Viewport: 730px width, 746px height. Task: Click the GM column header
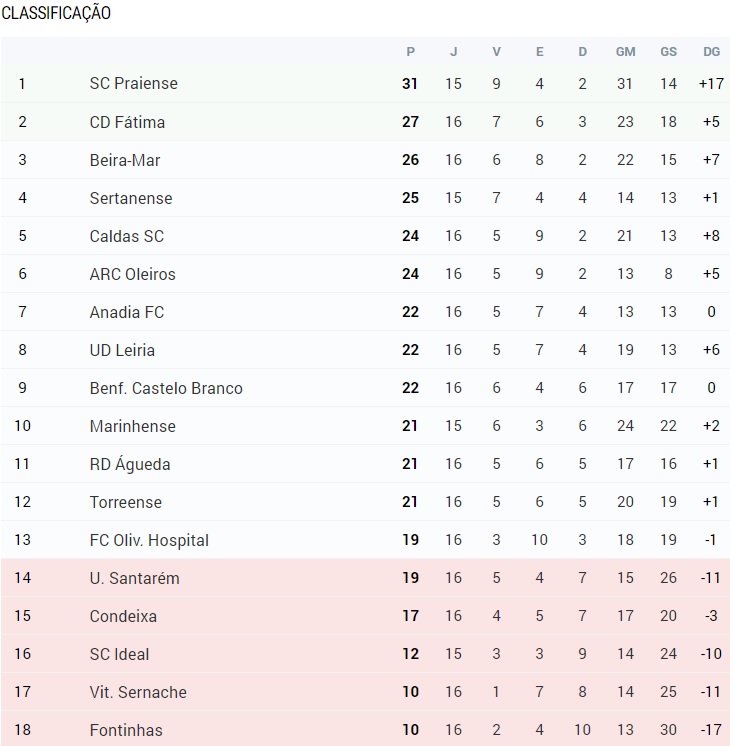click(x=625, y=52)
